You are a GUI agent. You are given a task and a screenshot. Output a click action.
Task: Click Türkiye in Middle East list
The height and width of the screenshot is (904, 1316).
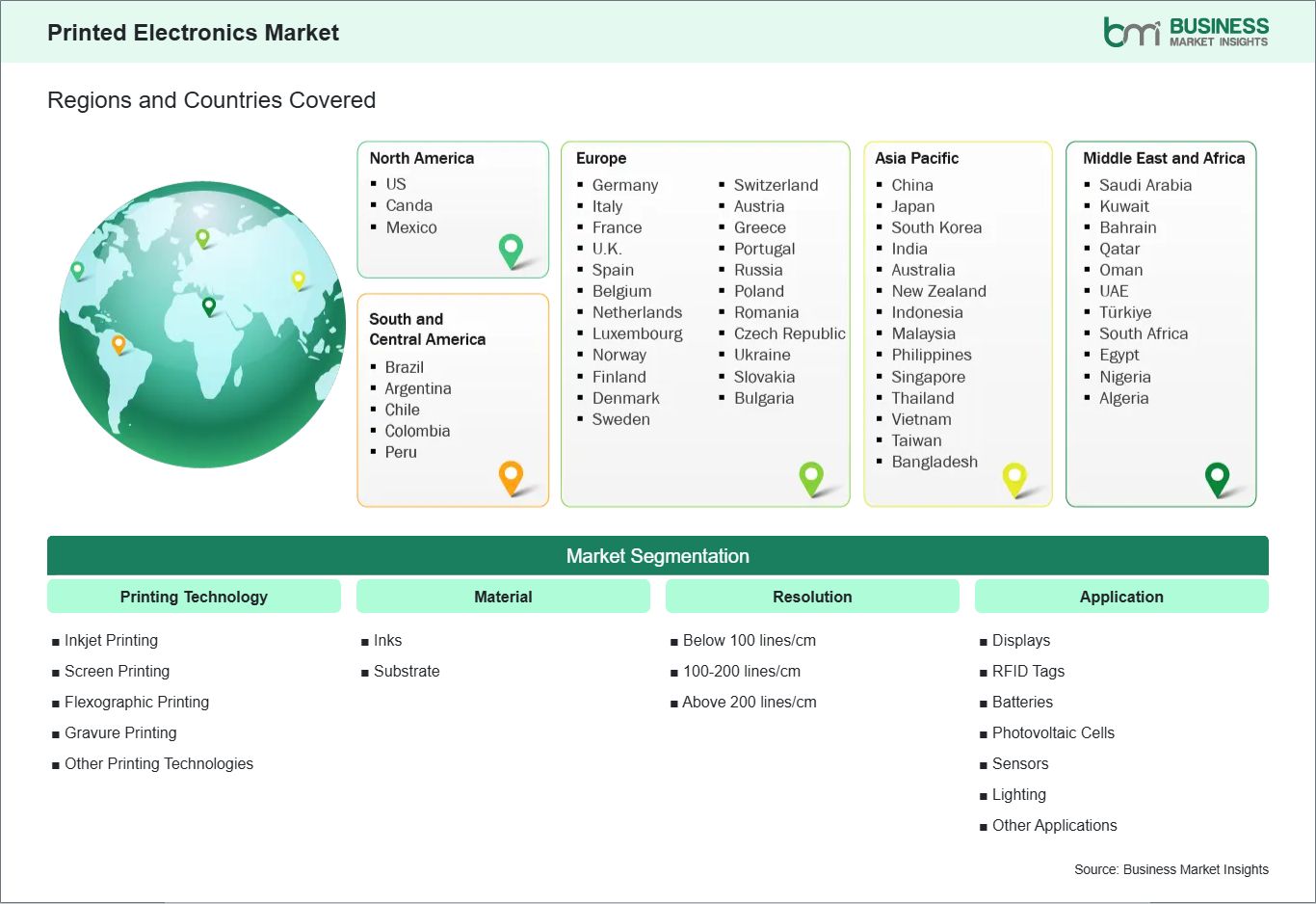coord(1125,312)
